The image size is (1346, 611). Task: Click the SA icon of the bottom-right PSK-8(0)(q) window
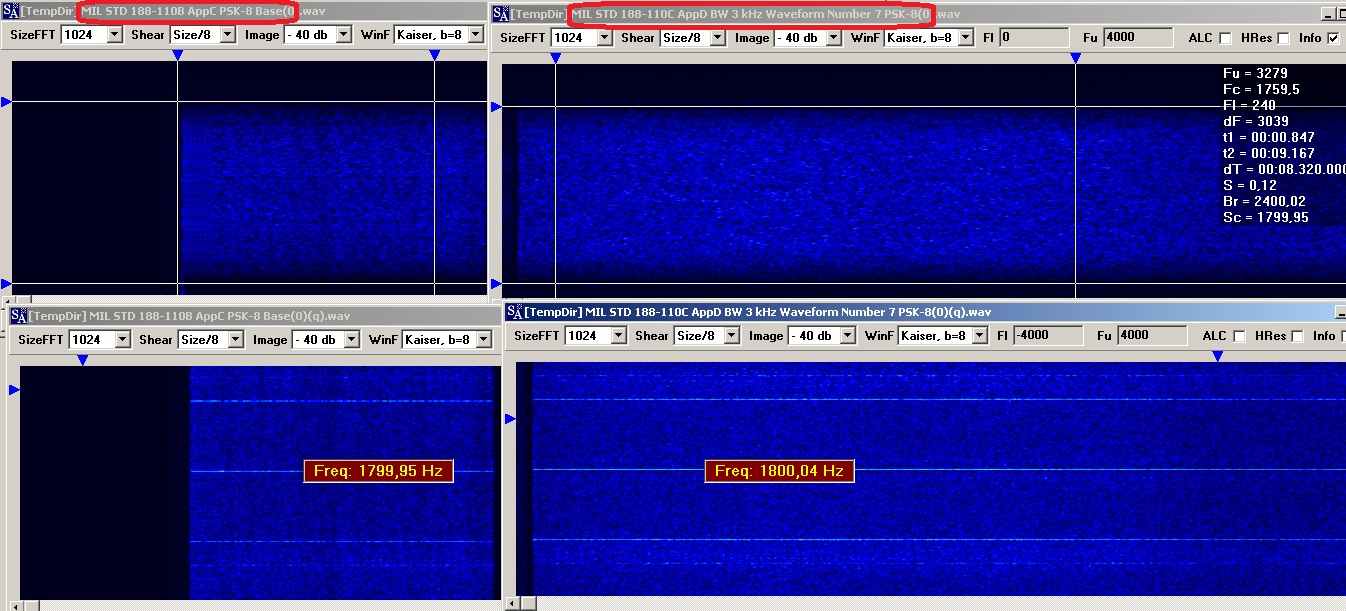[x=514, y=312]
